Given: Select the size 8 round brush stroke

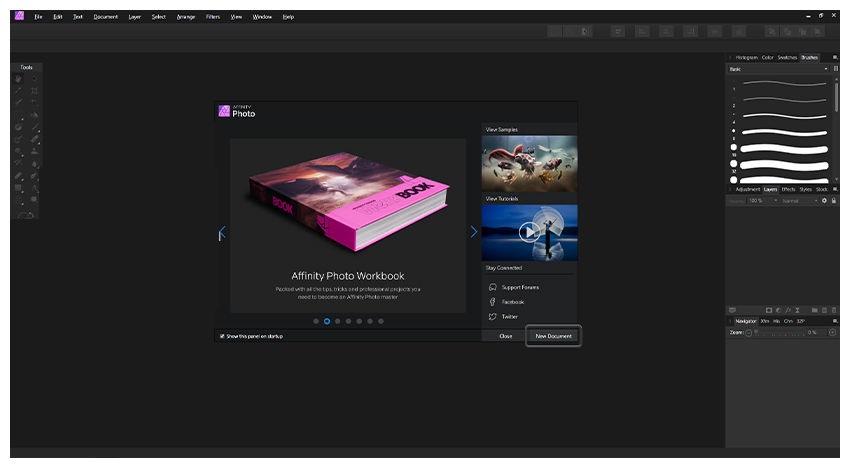Looking at the screenshot, I should tap(784, 132).
